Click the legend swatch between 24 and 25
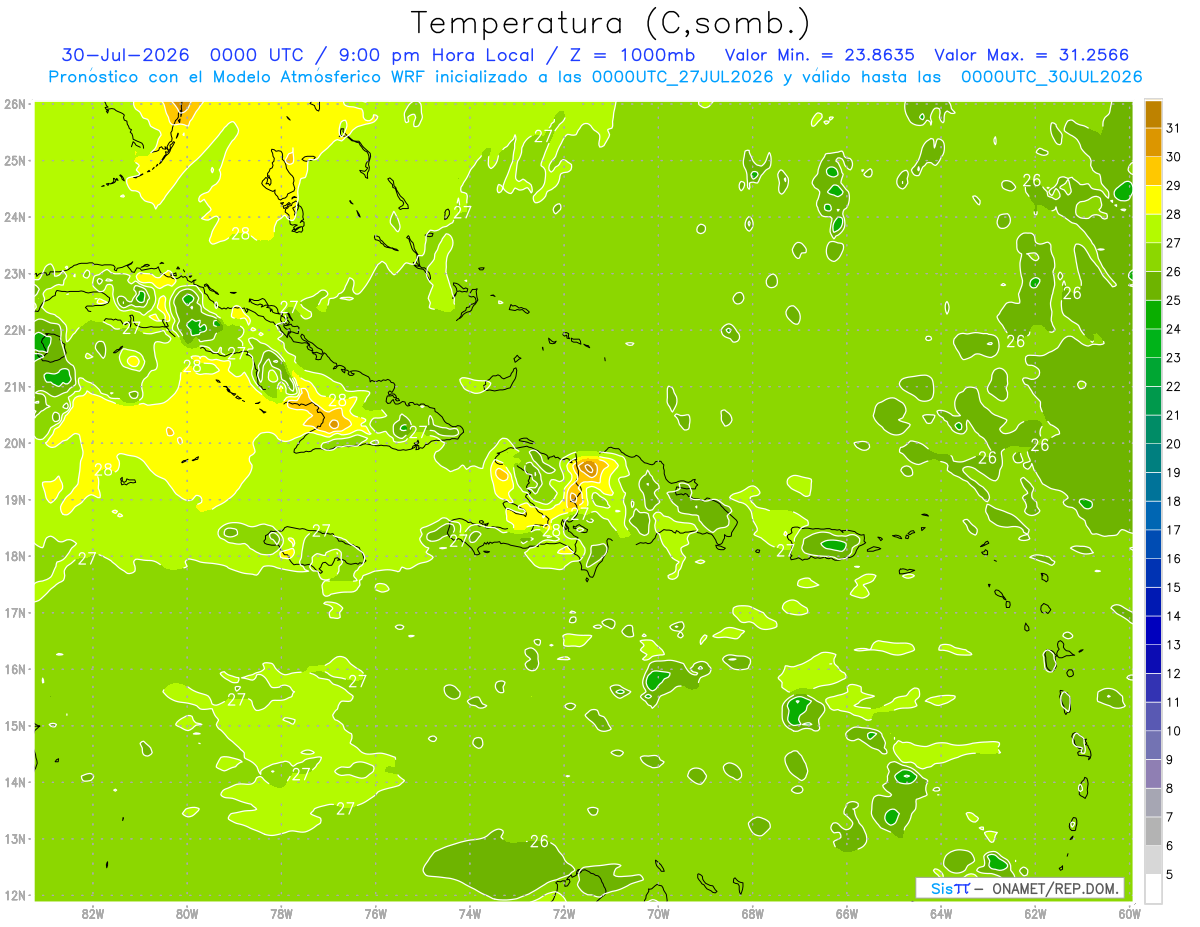This screenshot has width=1200, height=927. click(x=1153, y=314)
